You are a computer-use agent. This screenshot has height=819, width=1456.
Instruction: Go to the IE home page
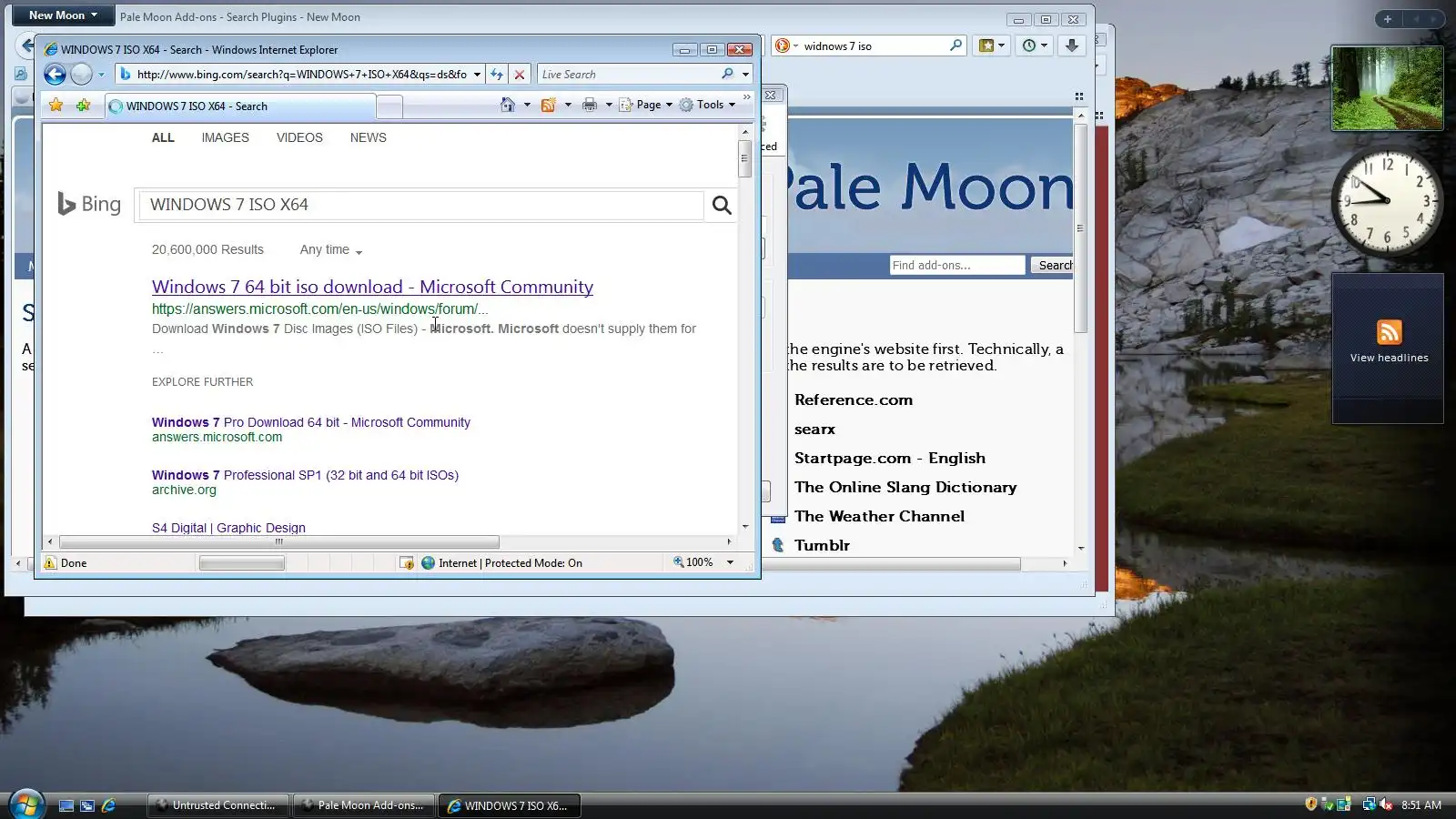tap(508, 105)
